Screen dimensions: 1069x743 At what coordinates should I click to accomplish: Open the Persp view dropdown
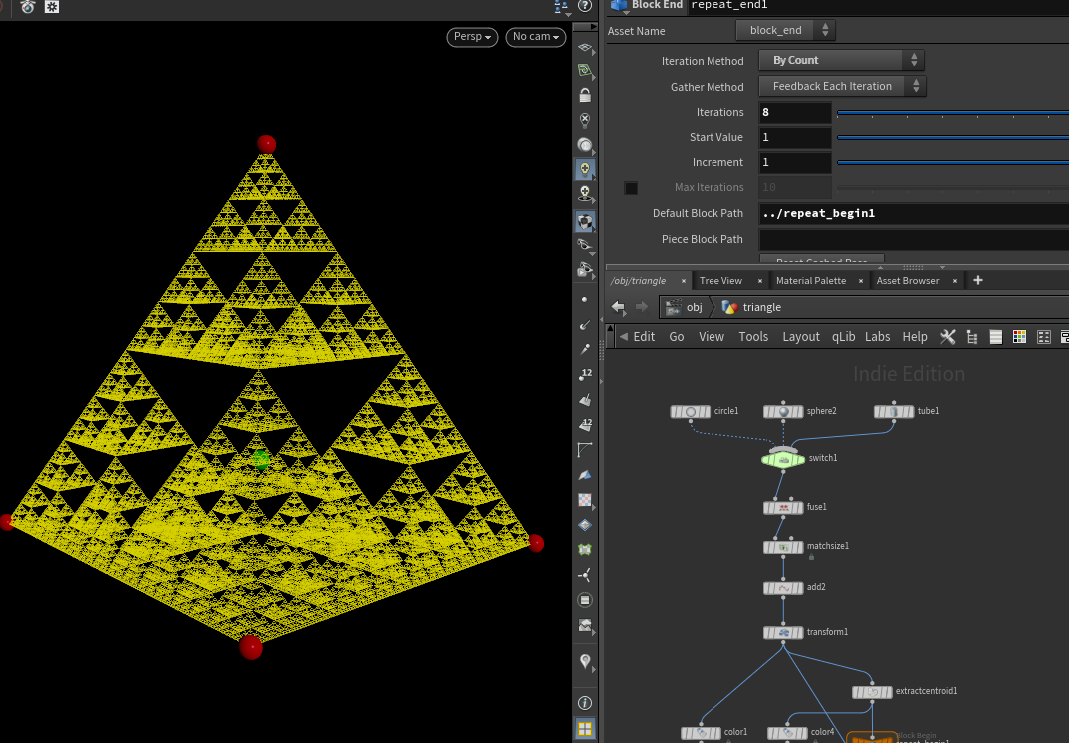coord(473,37)
